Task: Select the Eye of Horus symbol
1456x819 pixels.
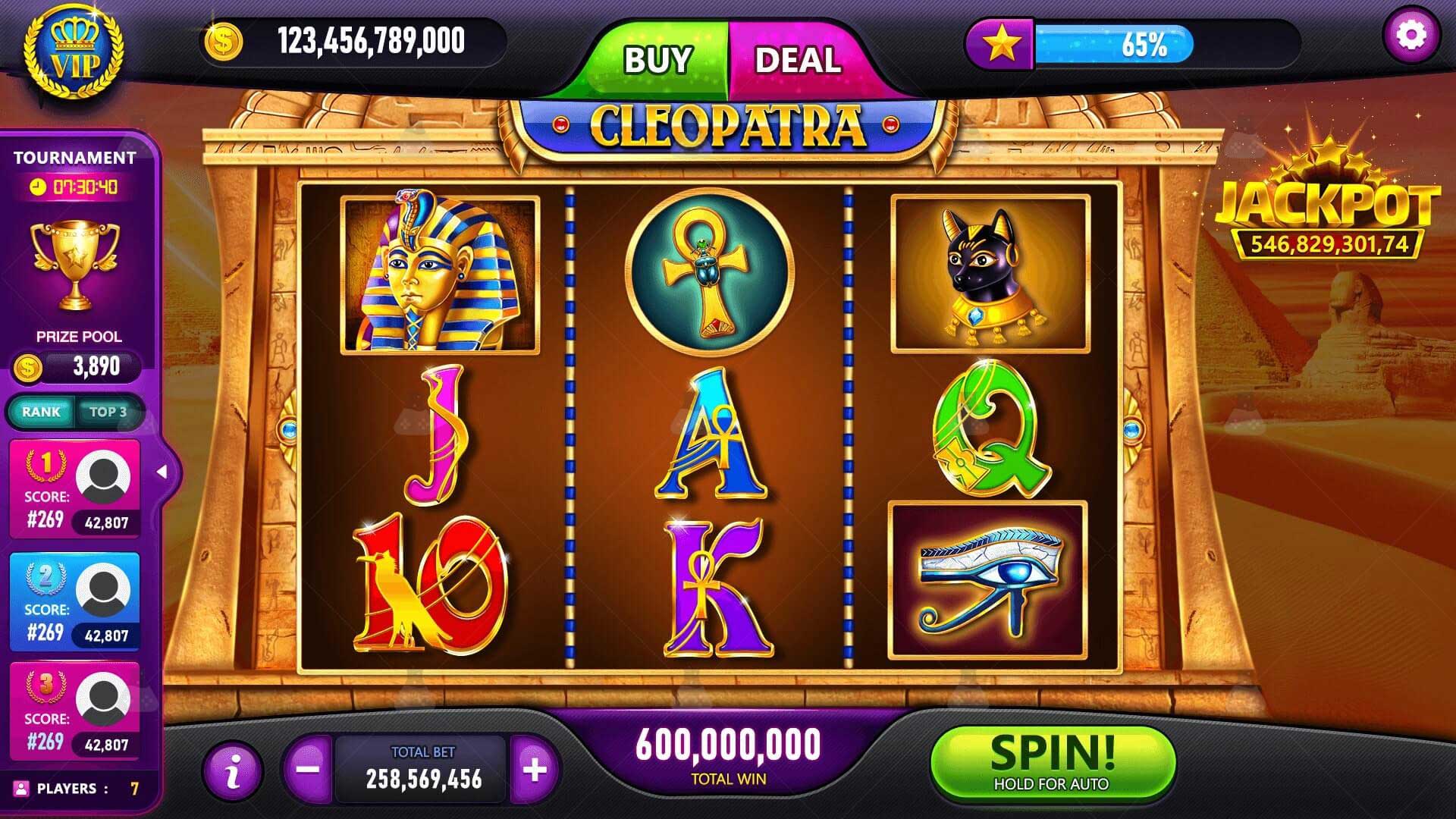Action: point(987,580)
